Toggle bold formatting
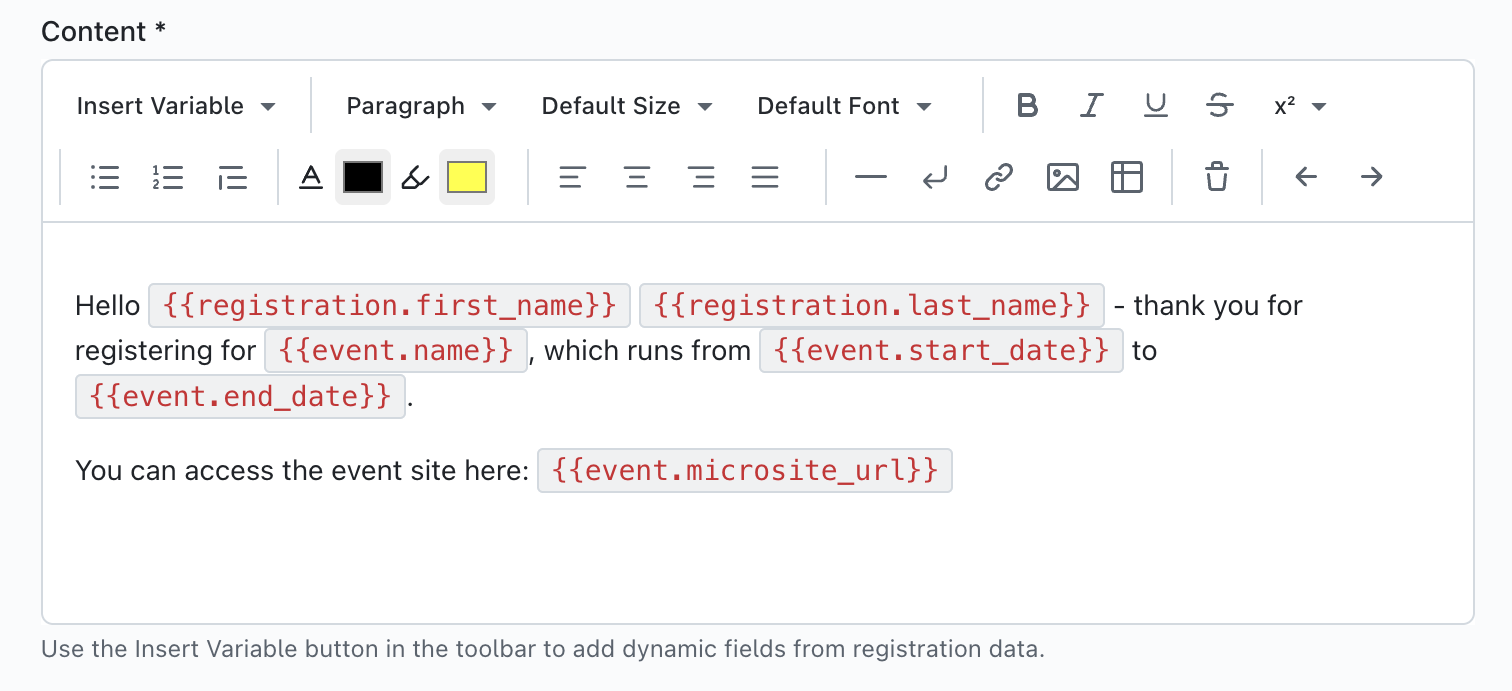This screenshot has width=1512, height=691. [1027, 106]
